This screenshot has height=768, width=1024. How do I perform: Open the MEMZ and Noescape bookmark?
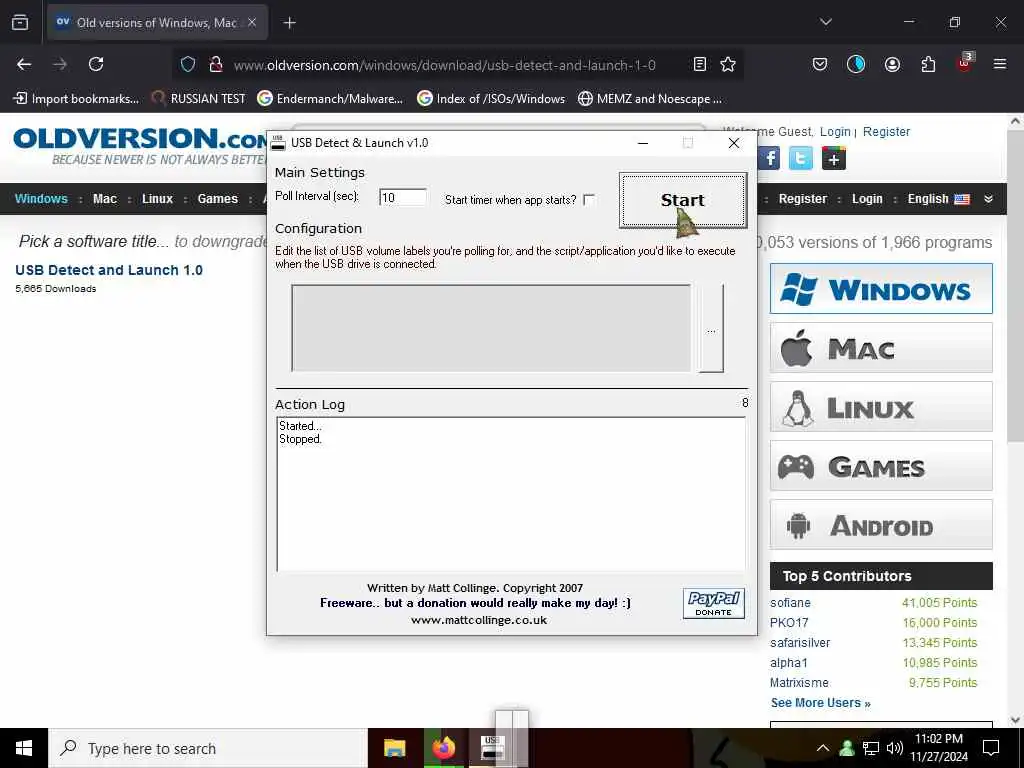click(x=650, y=99)
